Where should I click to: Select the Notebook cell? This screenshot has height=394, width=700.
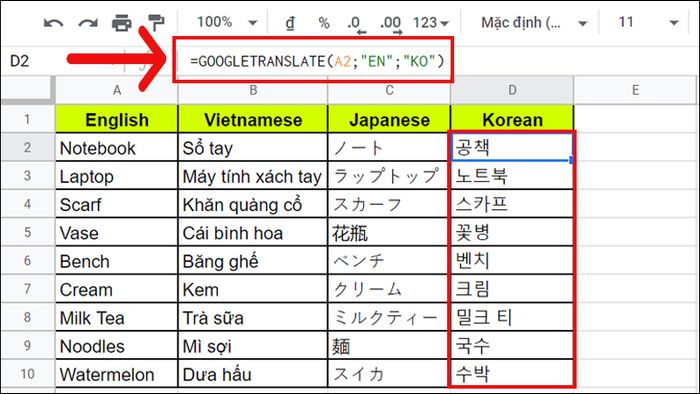[117, 148]
